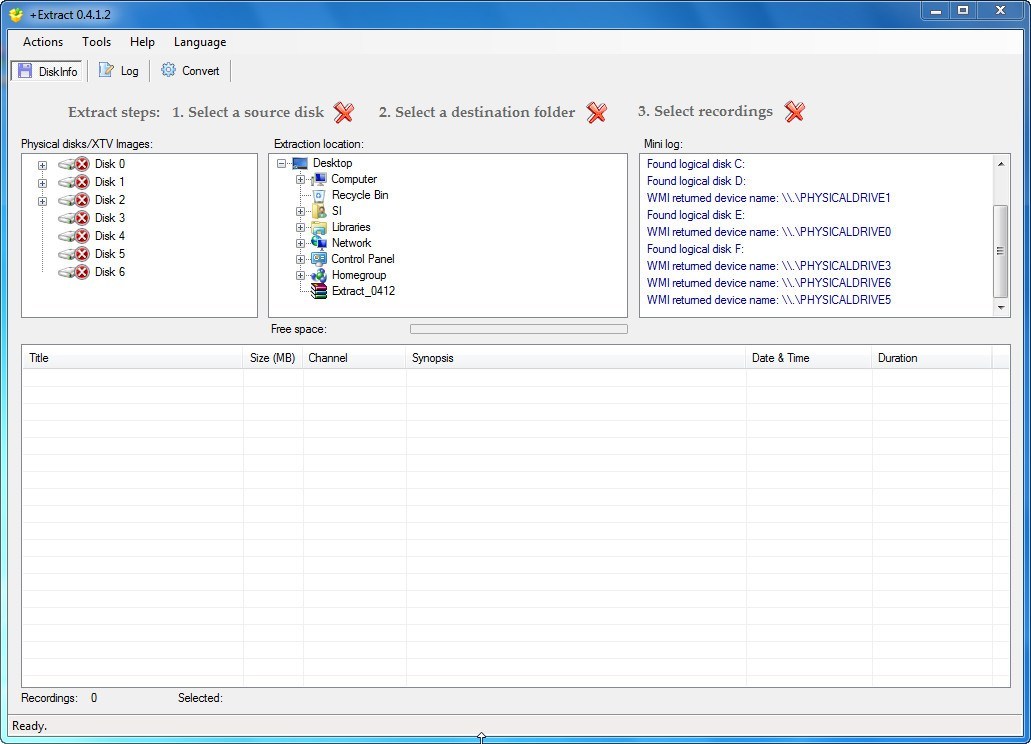Select the Disk 6 drive icon
This screenshot has height=744, width=1031.
(74, 272)
